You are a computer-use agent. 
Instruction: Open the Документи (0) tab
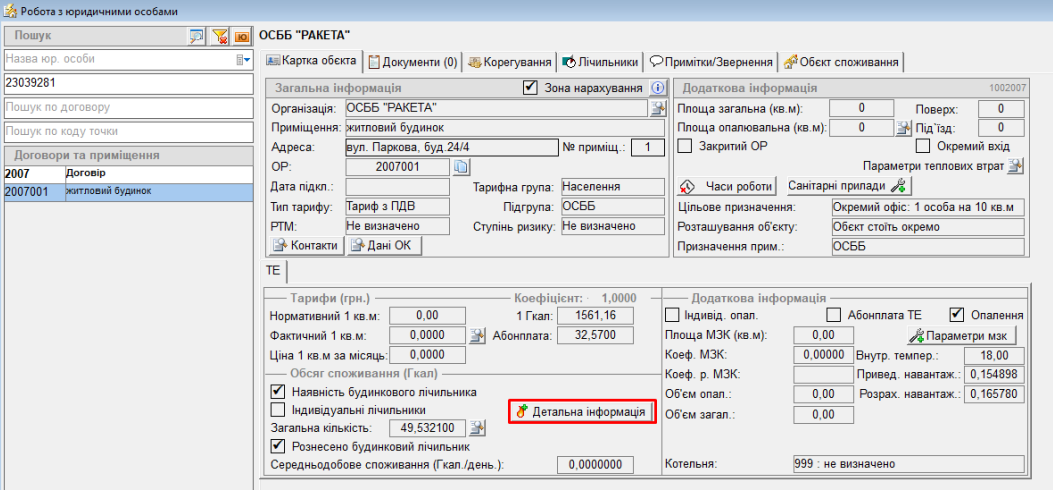(412, 62)
